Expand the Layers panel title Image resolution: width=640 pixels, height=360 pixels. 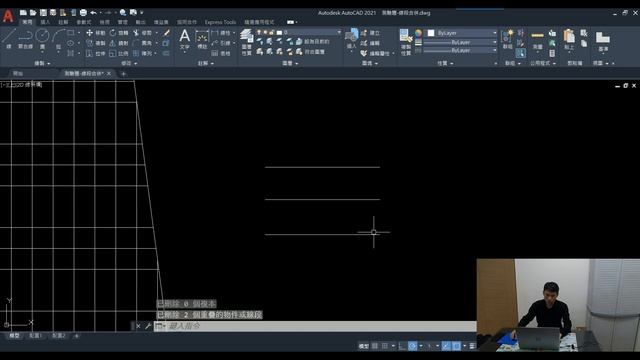click(290, 63)
